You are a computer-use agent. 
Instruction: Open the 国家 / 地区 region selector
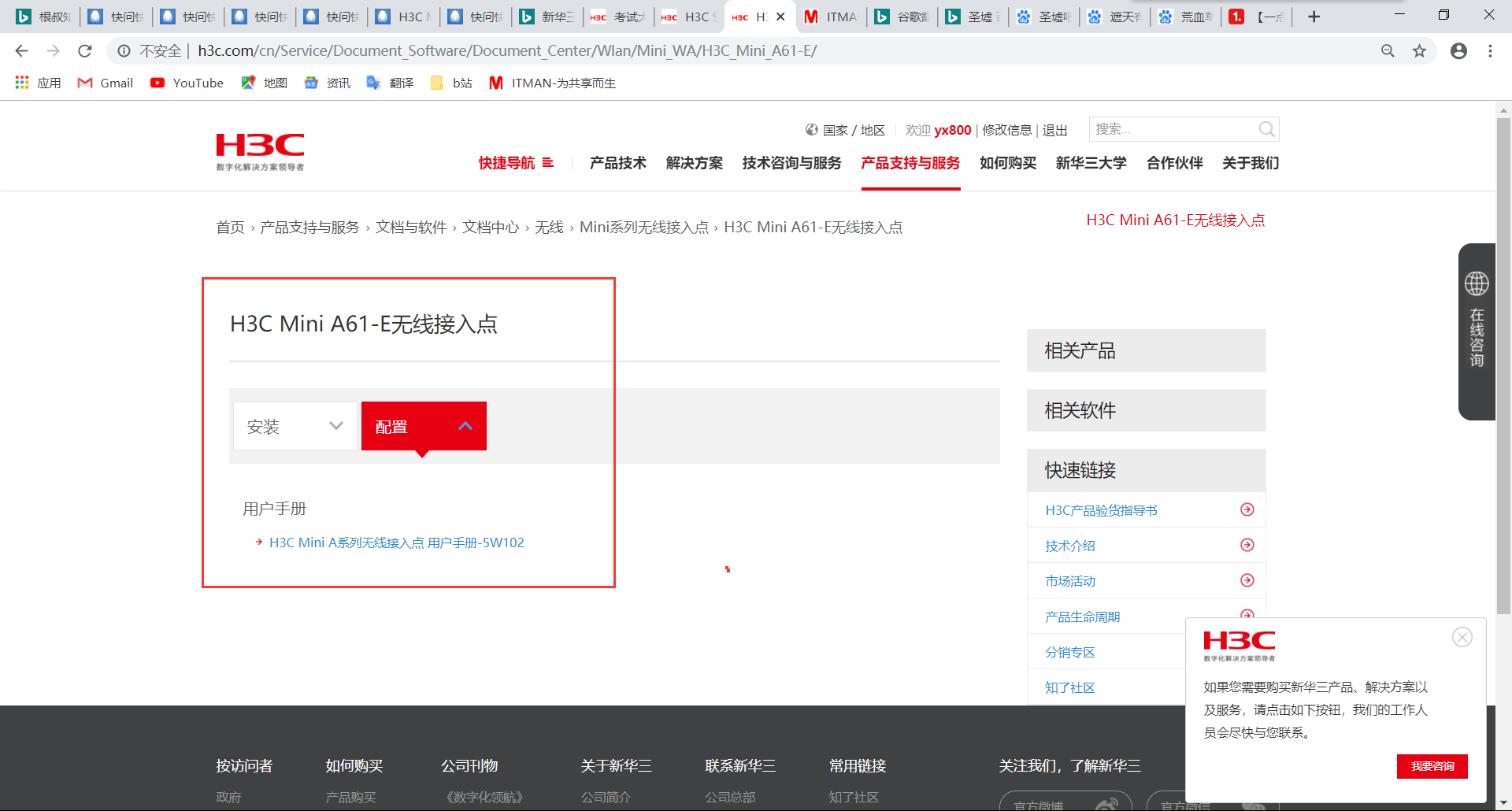point(845,130)
